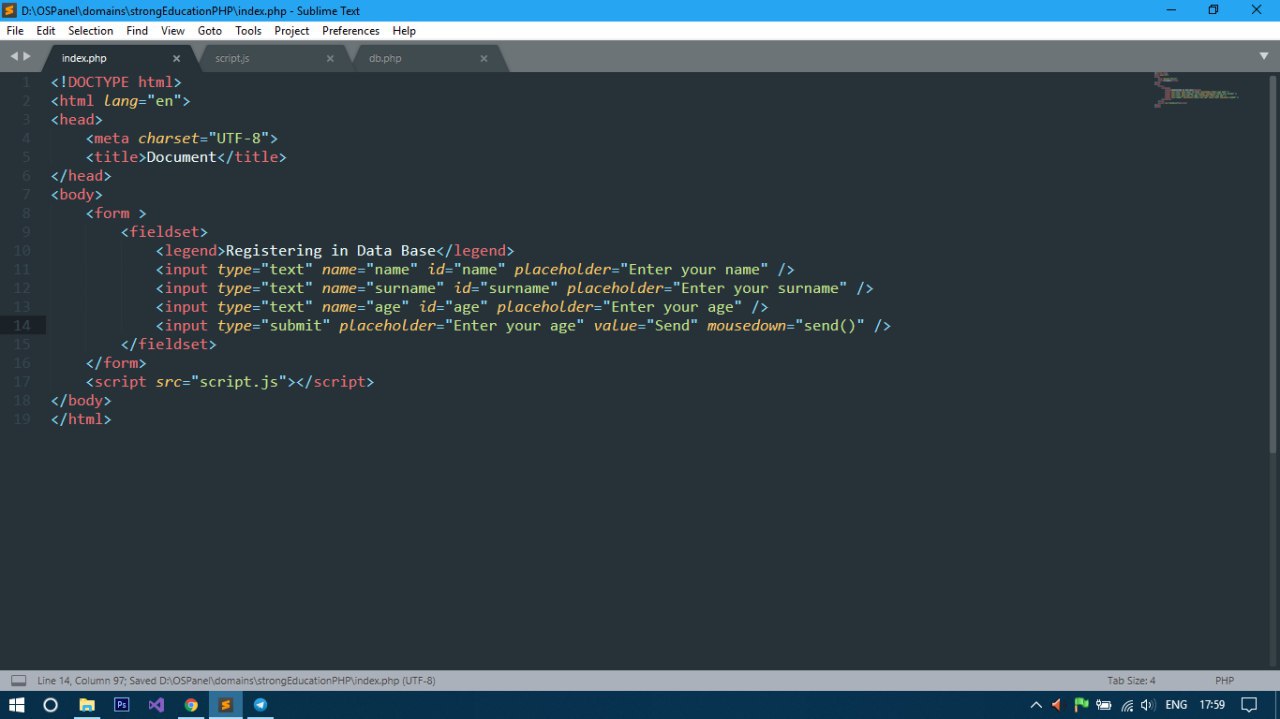Click the battery tray icon
Image resolution: width=1280 pixels, height=719 pixels.
pos(1104,705)
